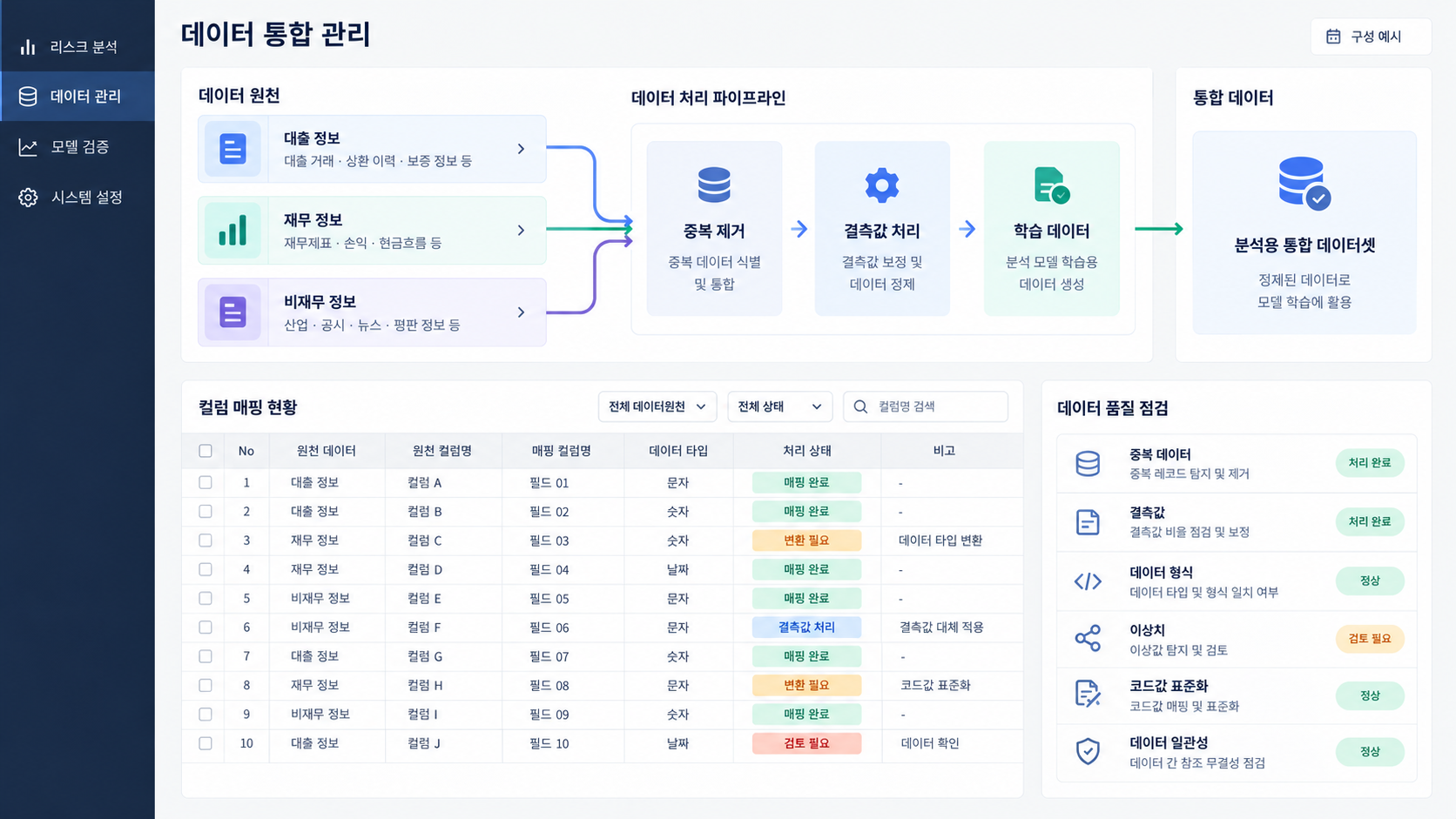Image resolution: width=1456 pixels, height=819 pixels.
Task: Click the 코드값 표준화 remark in row 8
Action: [x=935, y=685]
